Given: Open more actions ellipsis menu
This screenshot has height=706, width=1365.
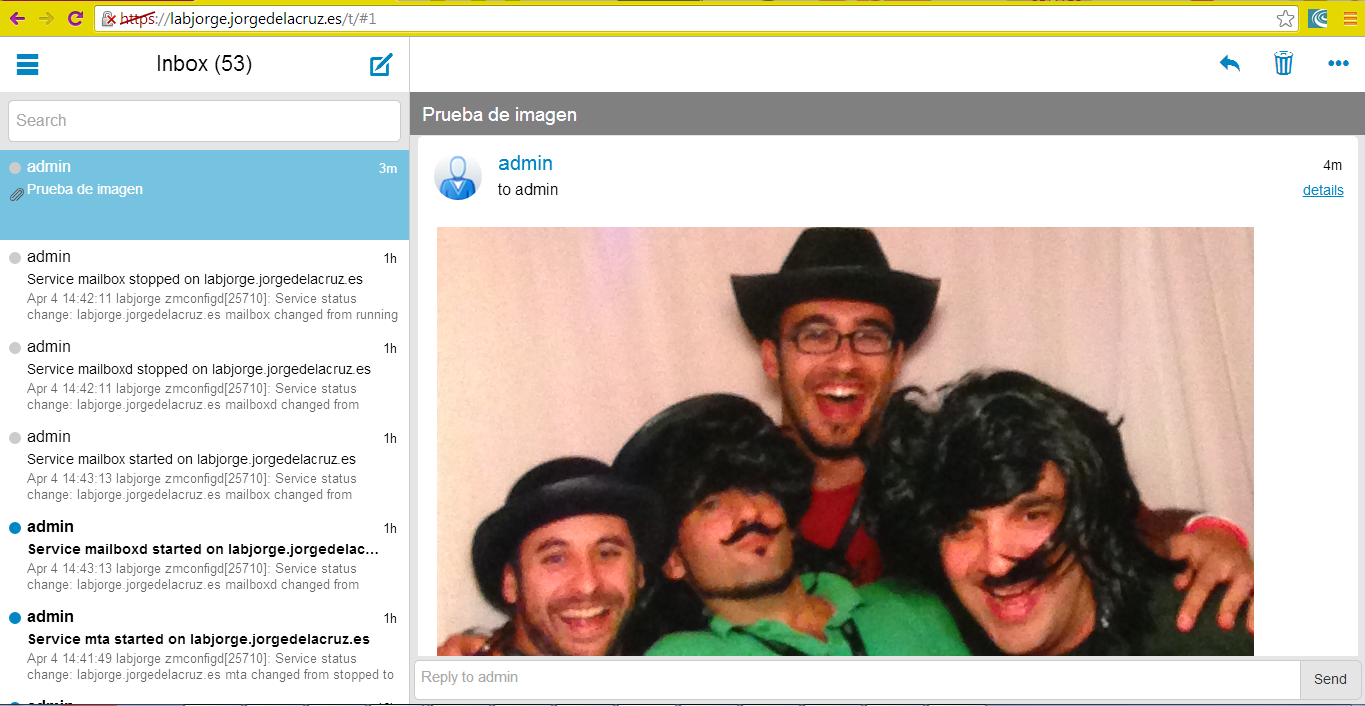Looking at the screenshot, I should (x=1338, y=64).
